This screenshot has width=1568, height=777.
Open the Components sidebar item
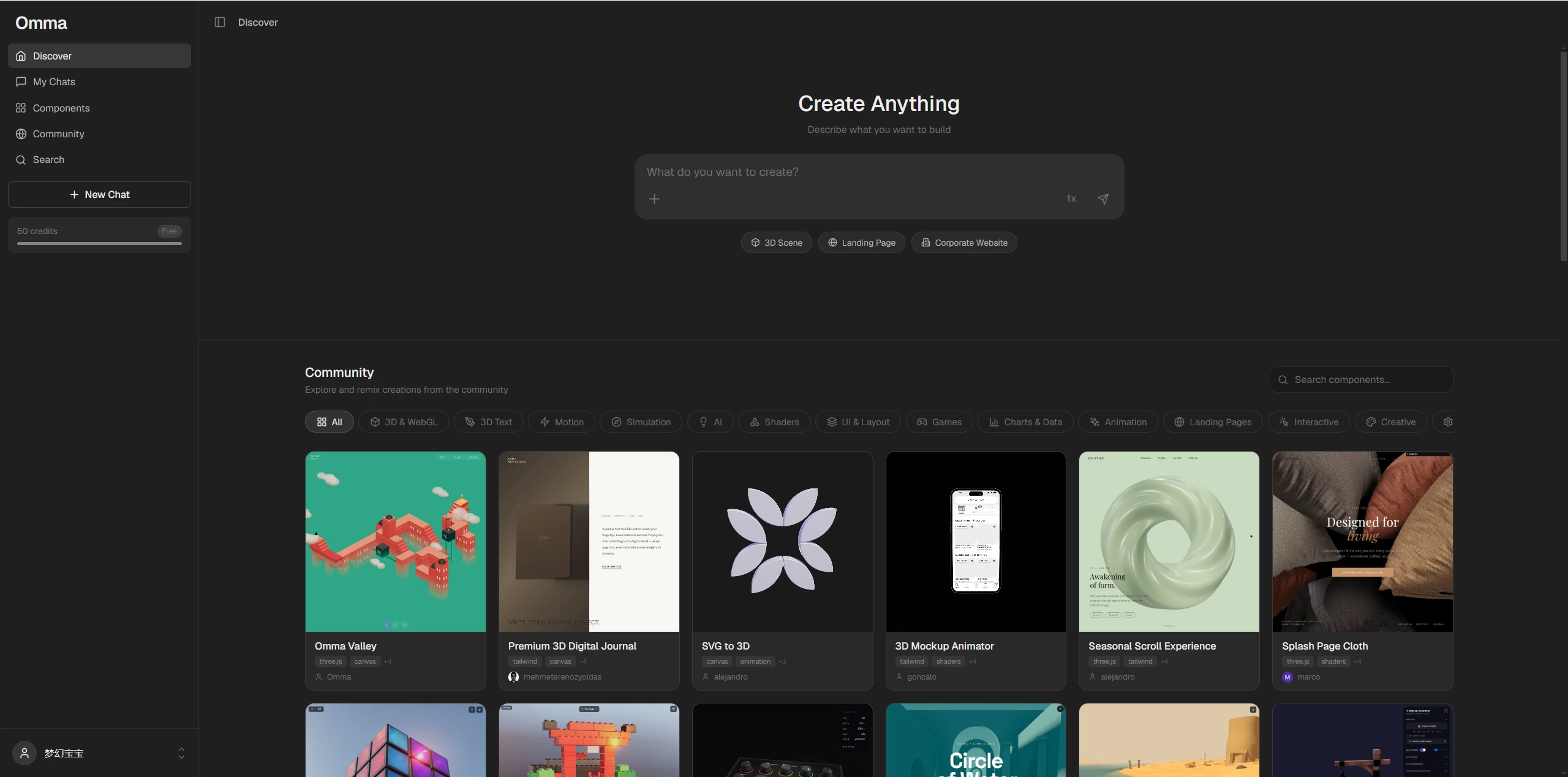point(99,108)
